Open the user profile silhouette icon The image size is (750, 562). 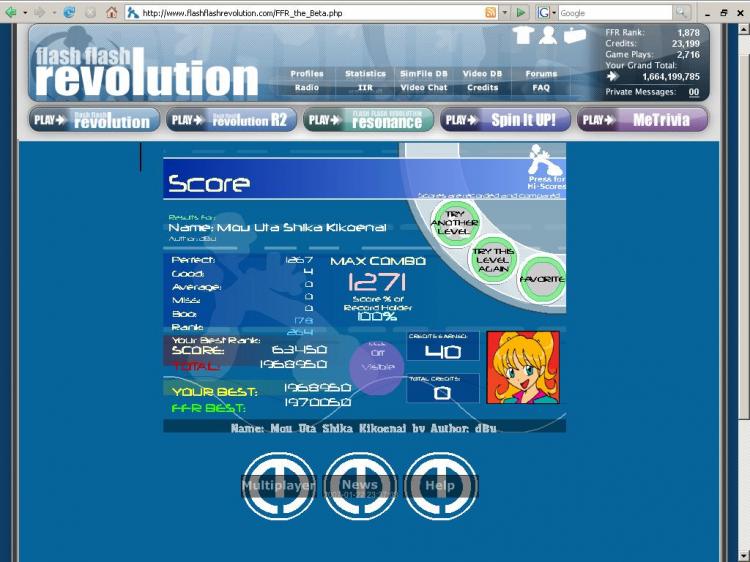click(548, 35)
